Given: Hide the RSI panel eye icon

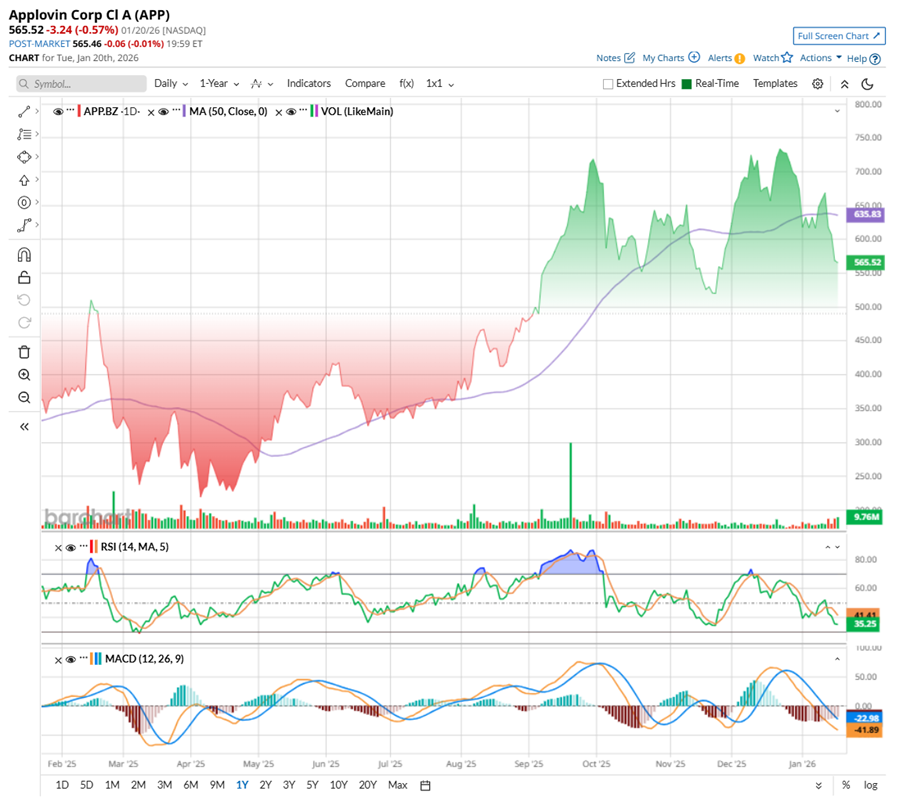Looking at the screenshot, I should (70, 548).
